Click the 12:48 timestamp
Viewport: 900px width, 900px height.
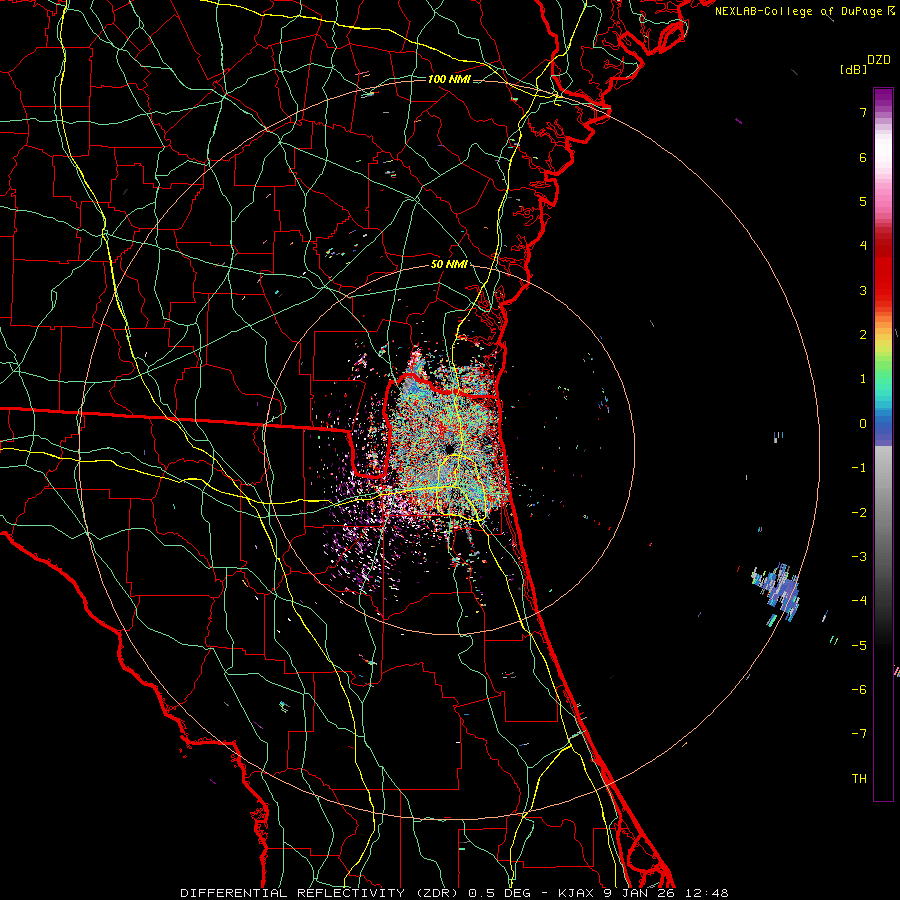click(707, 893)
